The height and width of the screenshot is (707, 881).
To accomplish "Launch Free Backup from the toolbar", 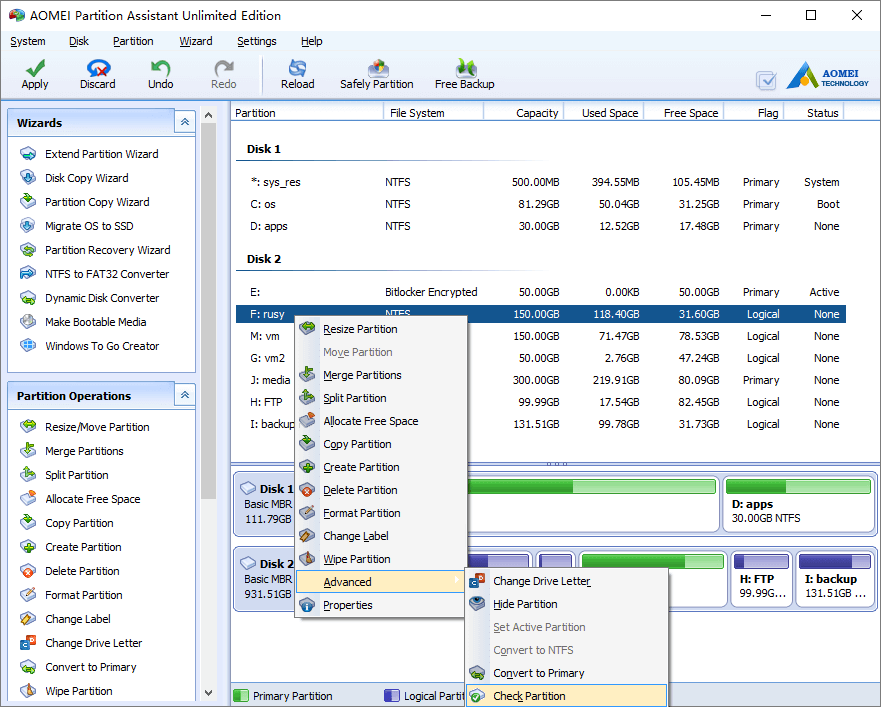I will (x=464, y=72).
